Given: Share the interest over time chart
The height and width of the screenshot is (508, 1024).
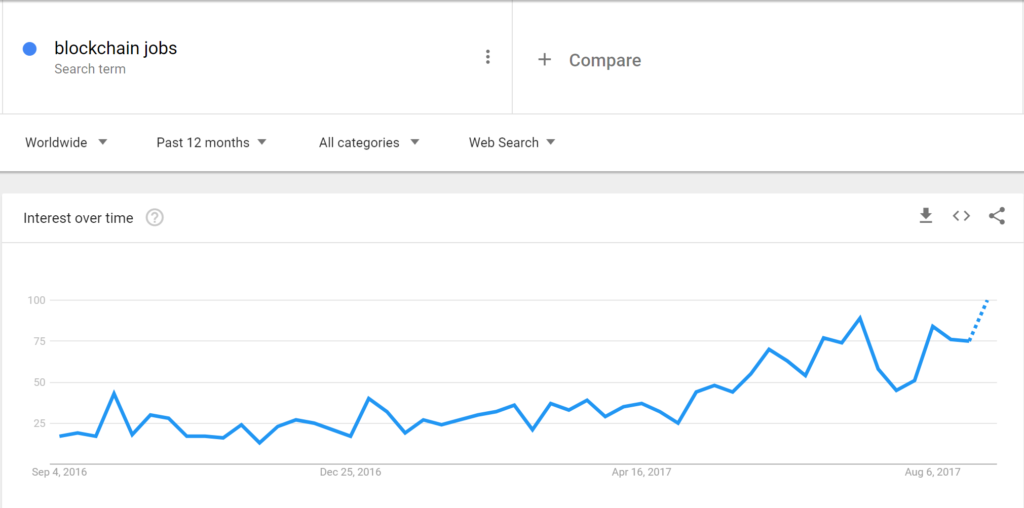Looking at the screenshot, I should (x=997, y=216).
